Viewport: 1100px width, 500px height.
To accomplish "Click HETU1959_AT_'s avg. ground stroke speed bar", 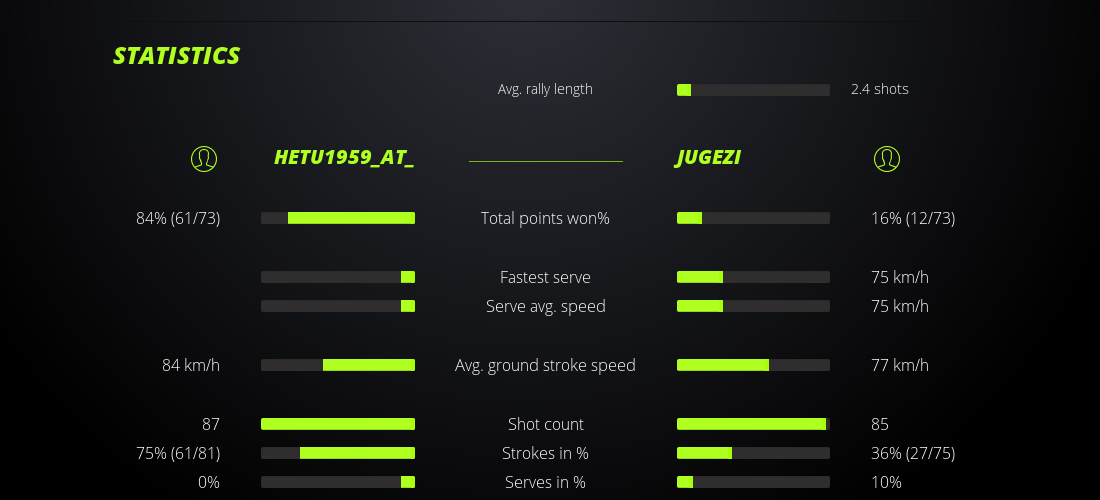I will point(338,365).
